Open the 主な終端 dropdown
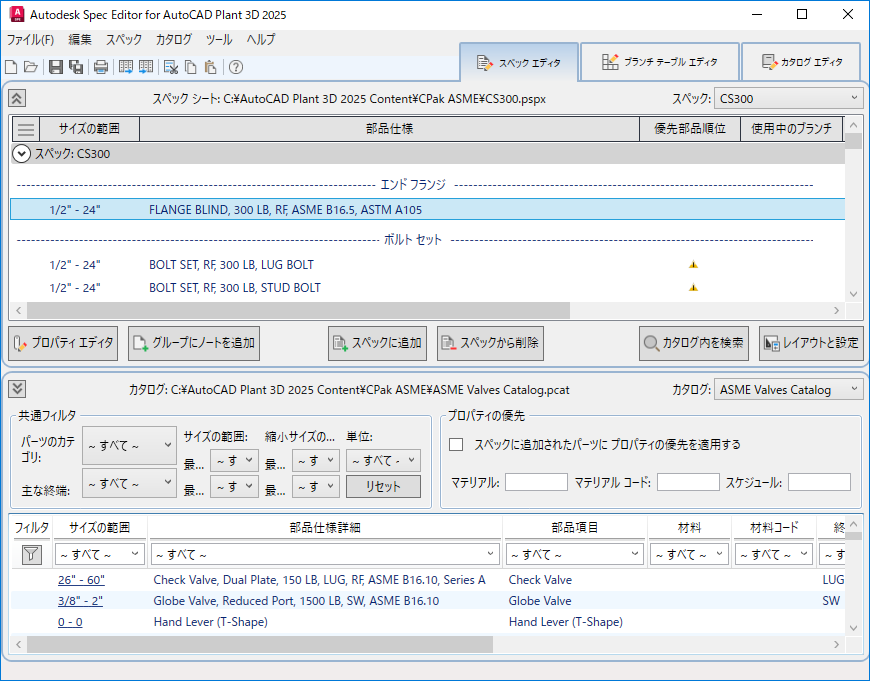Screen dimensions: 870x681 click(x=129, y=483)
